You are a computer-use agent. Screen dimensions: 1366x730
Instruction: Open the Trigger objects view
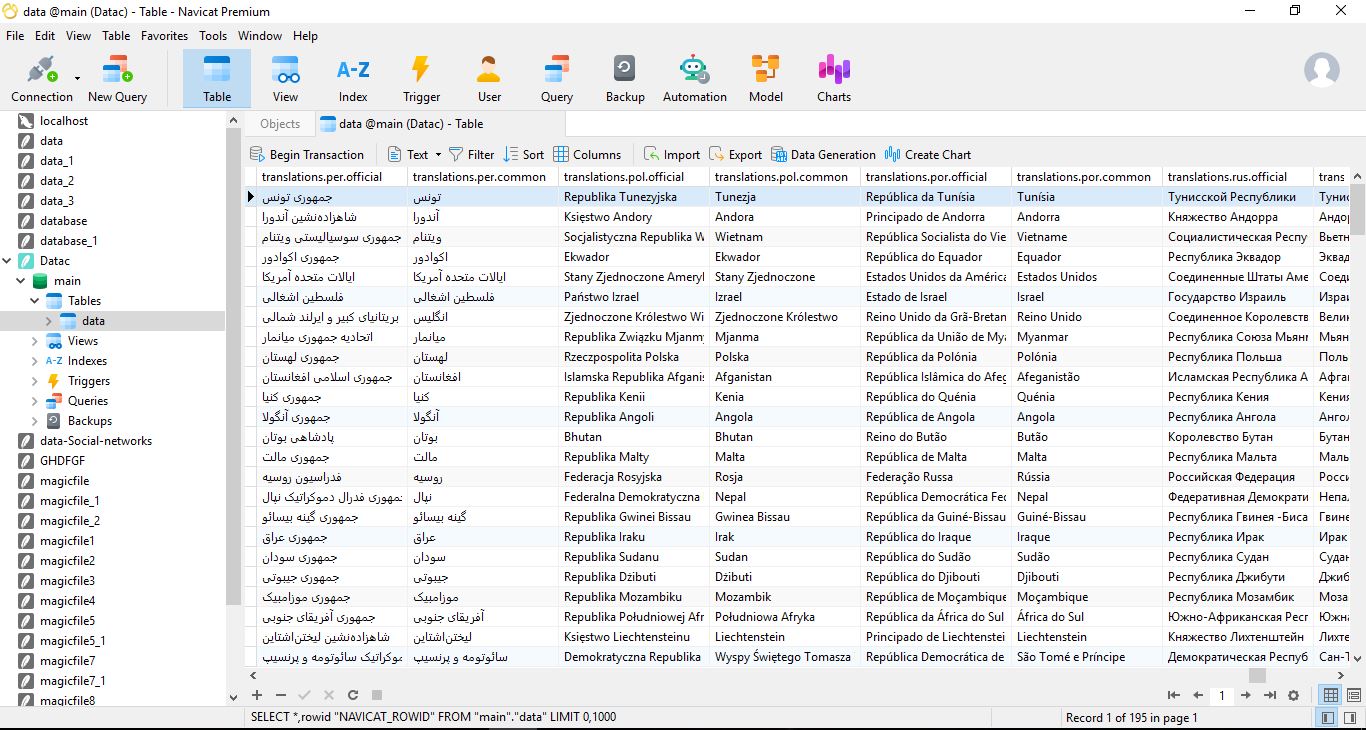pyautogui.click(x=421, y=78)
